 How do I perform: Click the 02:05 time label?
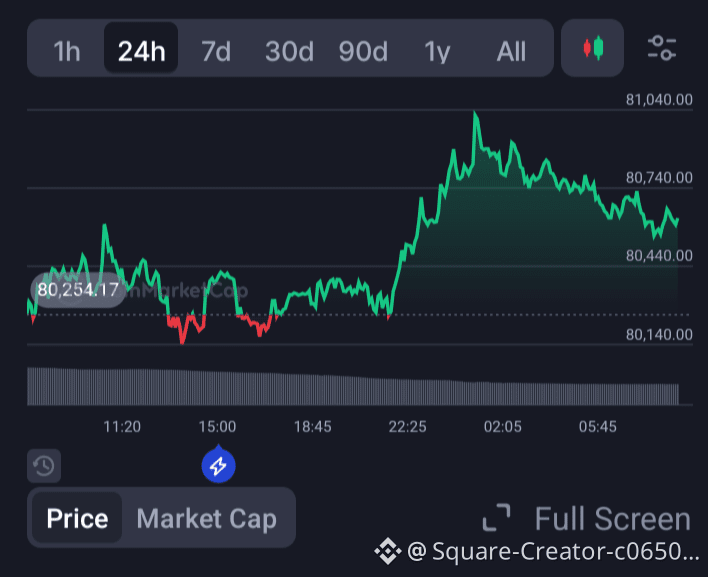[x=503, y=427]
